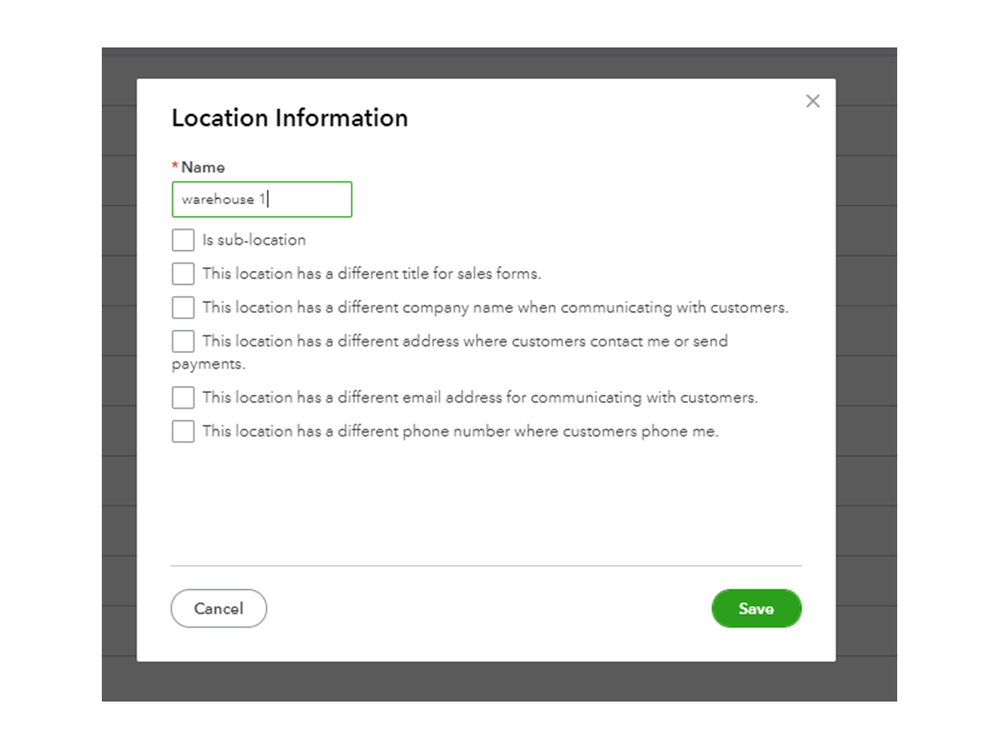999x749 pixels.
Task: Close the Location Information dialog
Action: [812, 101]
